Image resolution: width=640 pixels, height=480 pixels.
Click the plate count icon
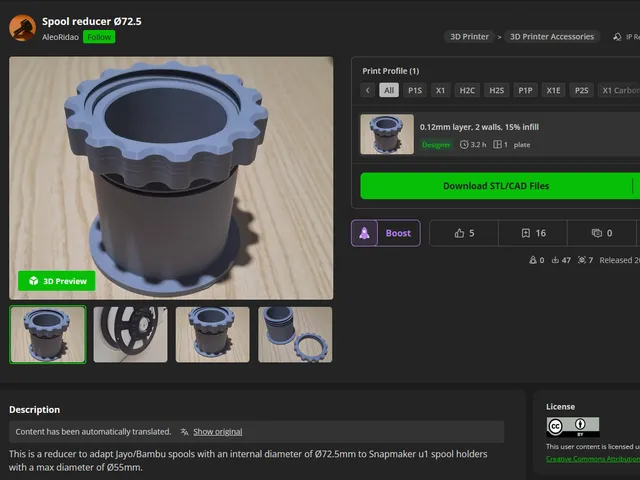point(497,144)
